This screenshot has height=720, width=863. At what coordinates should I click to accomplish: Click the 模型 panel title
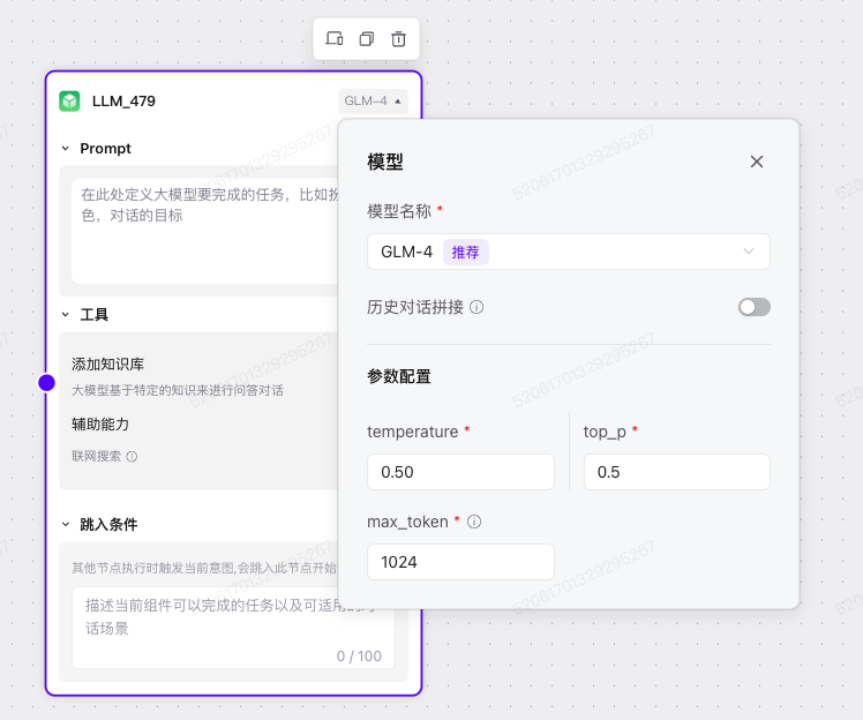[385, 162]
